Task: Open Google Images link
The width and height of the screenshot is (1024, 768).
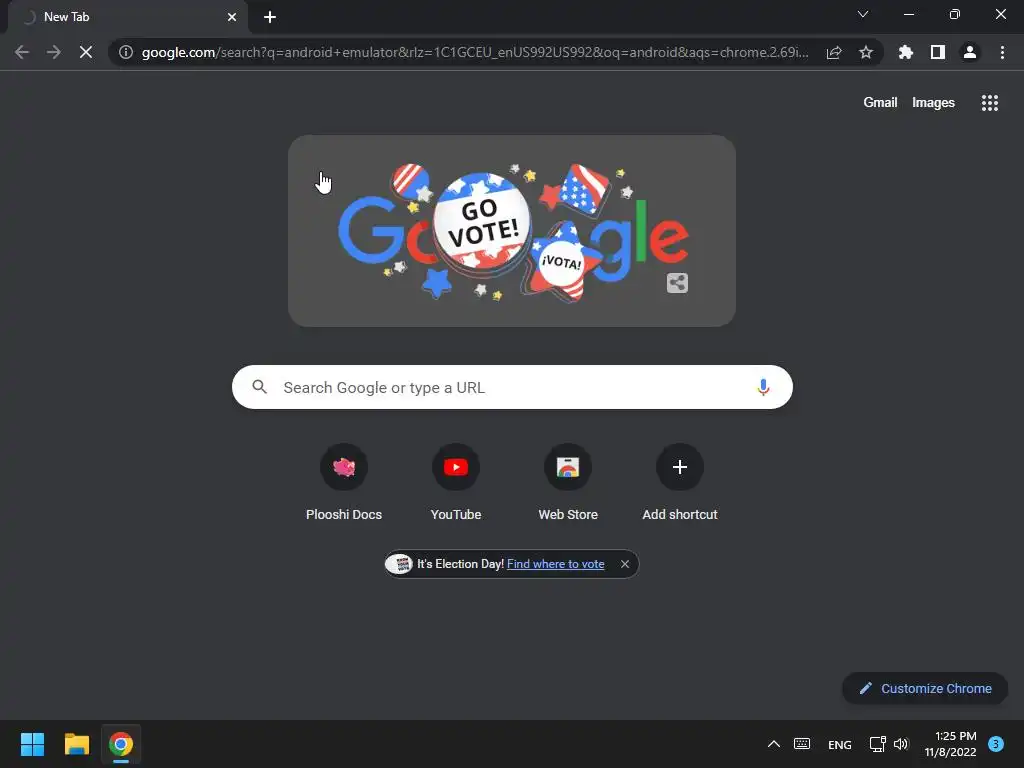Action: pos(933,103)
